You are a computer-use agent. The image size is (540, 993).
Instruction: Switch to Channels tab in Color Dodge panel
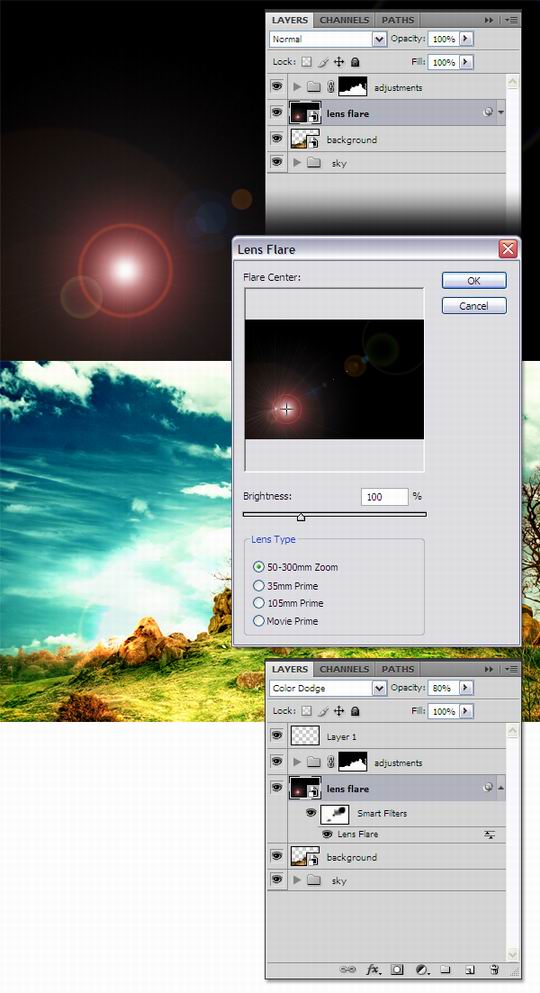(344, 669)
